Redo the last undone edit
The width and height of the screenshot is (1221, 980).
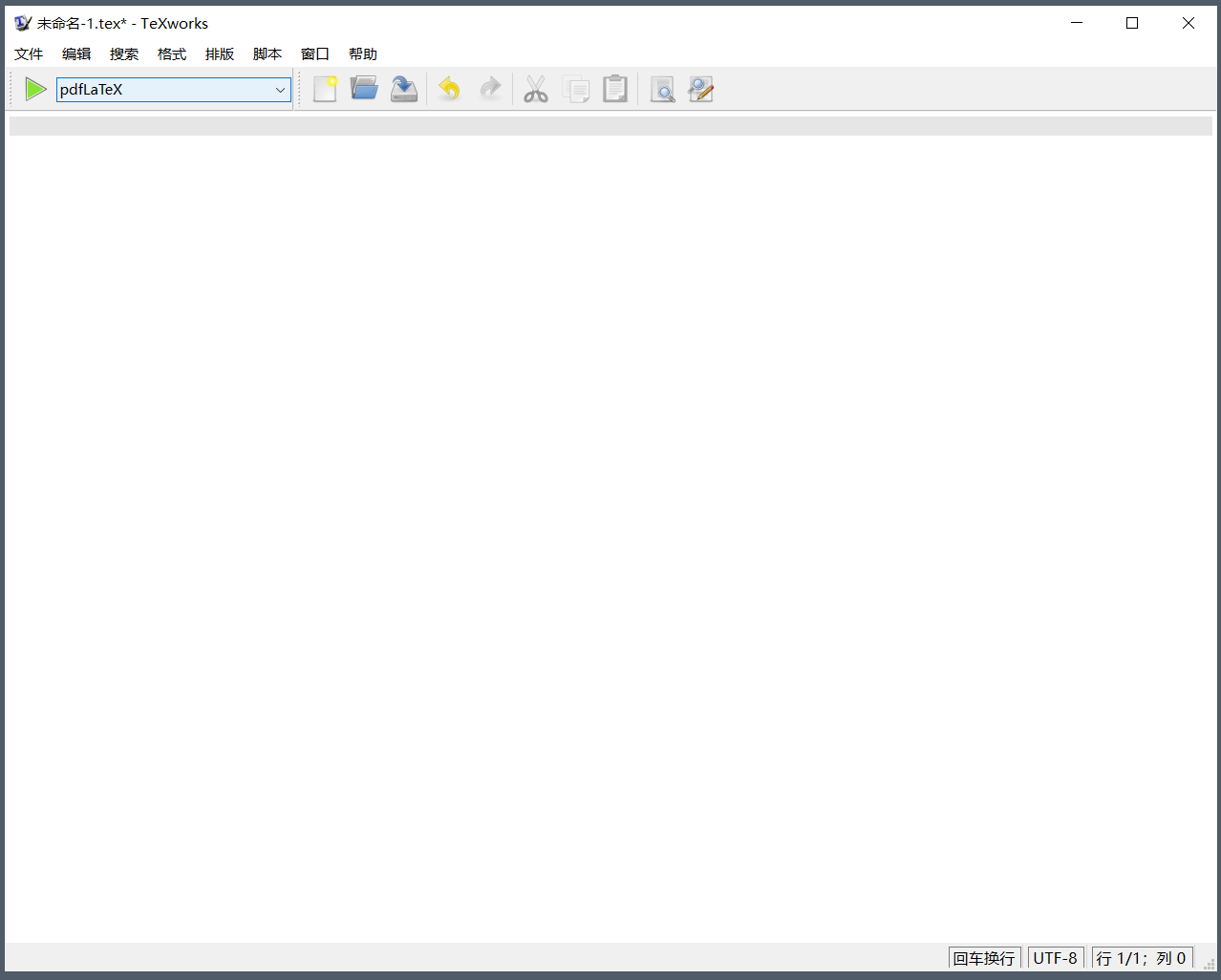click(x=490, y=89)
